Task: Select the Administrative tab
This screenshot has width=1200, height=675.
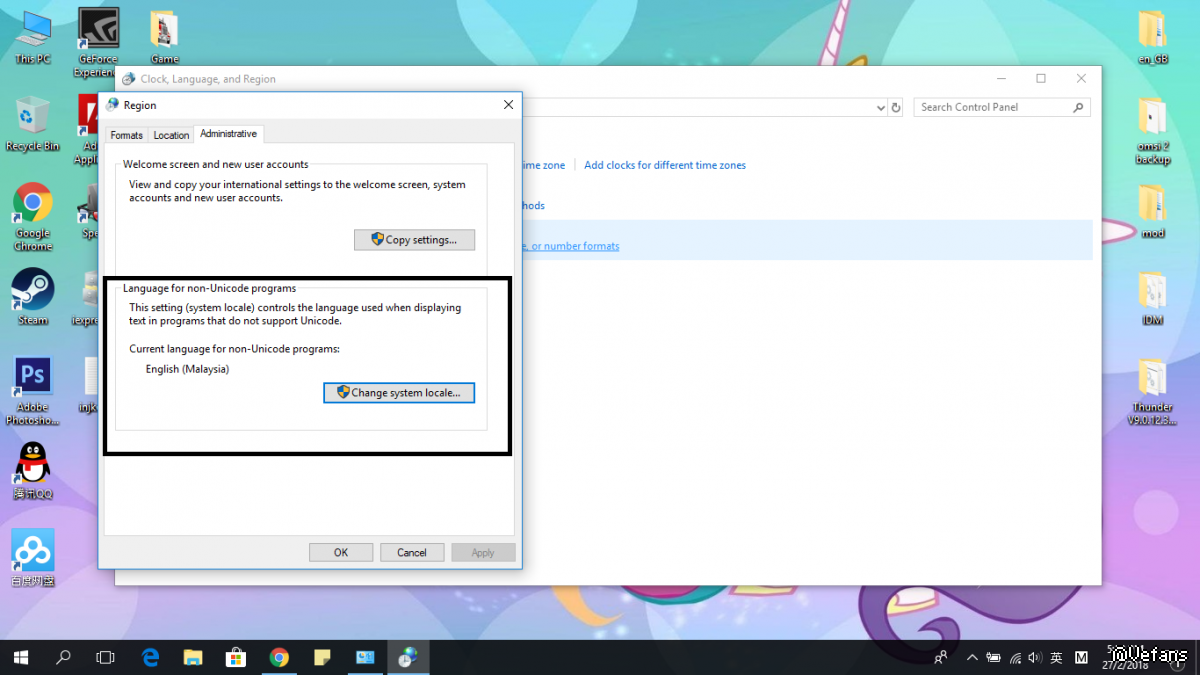Action: [x=228, y=134]
